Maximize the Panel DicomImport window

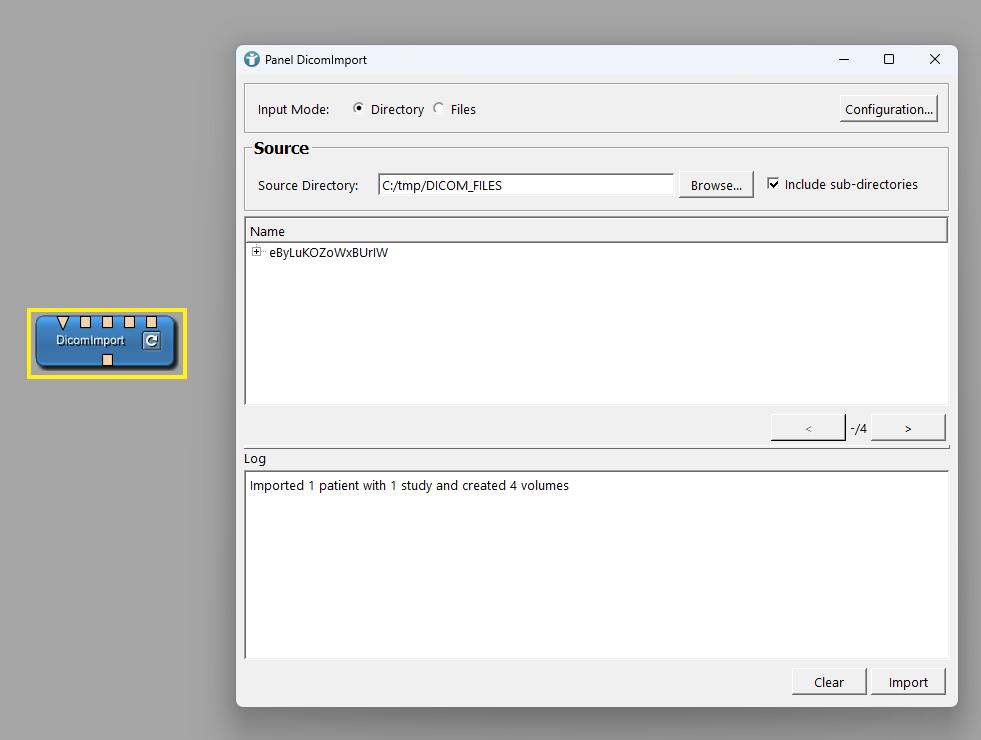coord(888,59)
